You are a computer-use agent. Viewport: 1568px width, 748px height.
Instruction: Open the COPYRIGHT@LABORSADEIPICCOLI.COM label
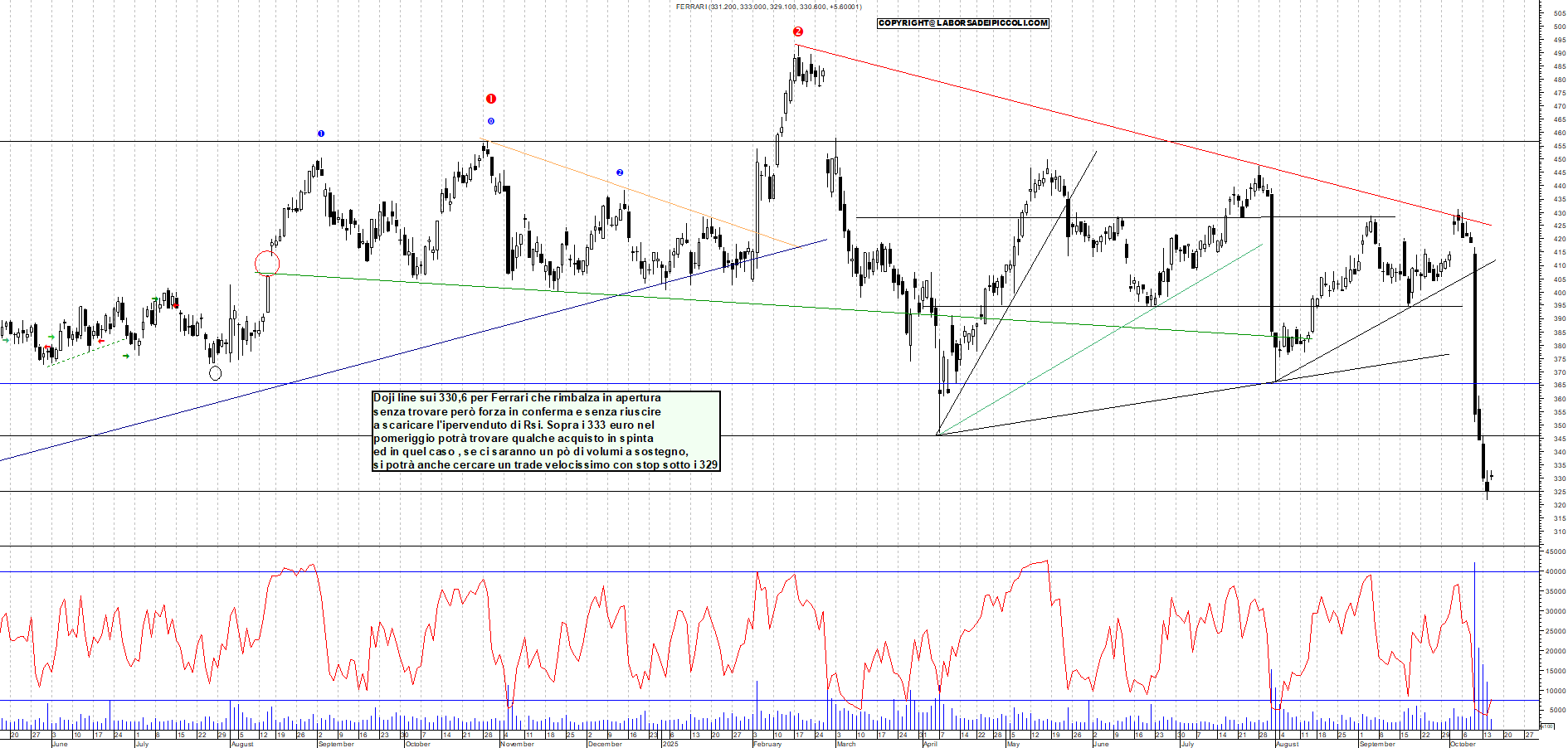(x=962, y=23)
